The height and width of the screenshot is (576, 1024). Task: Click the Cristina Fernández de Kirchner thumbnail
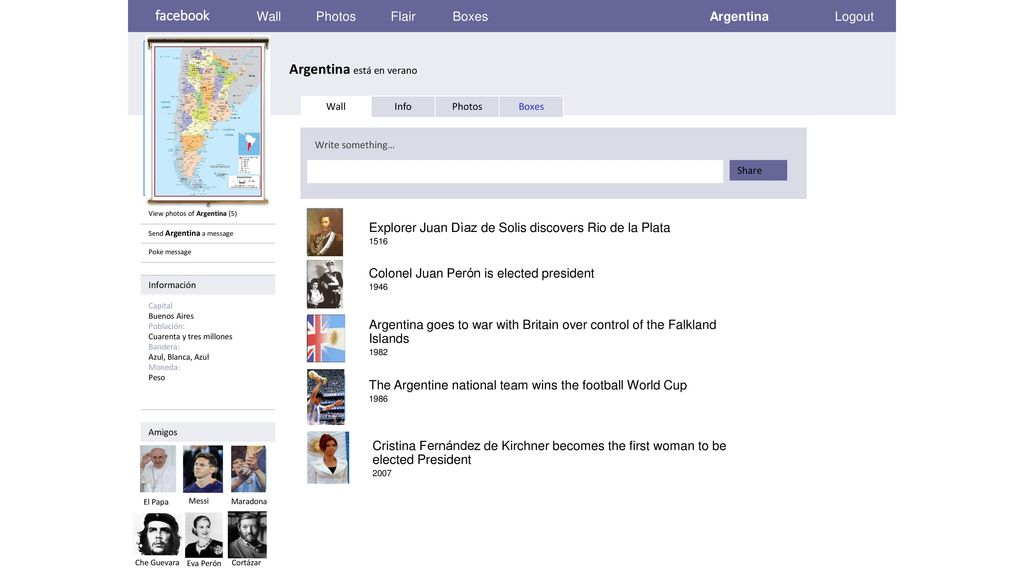point(328,457)
